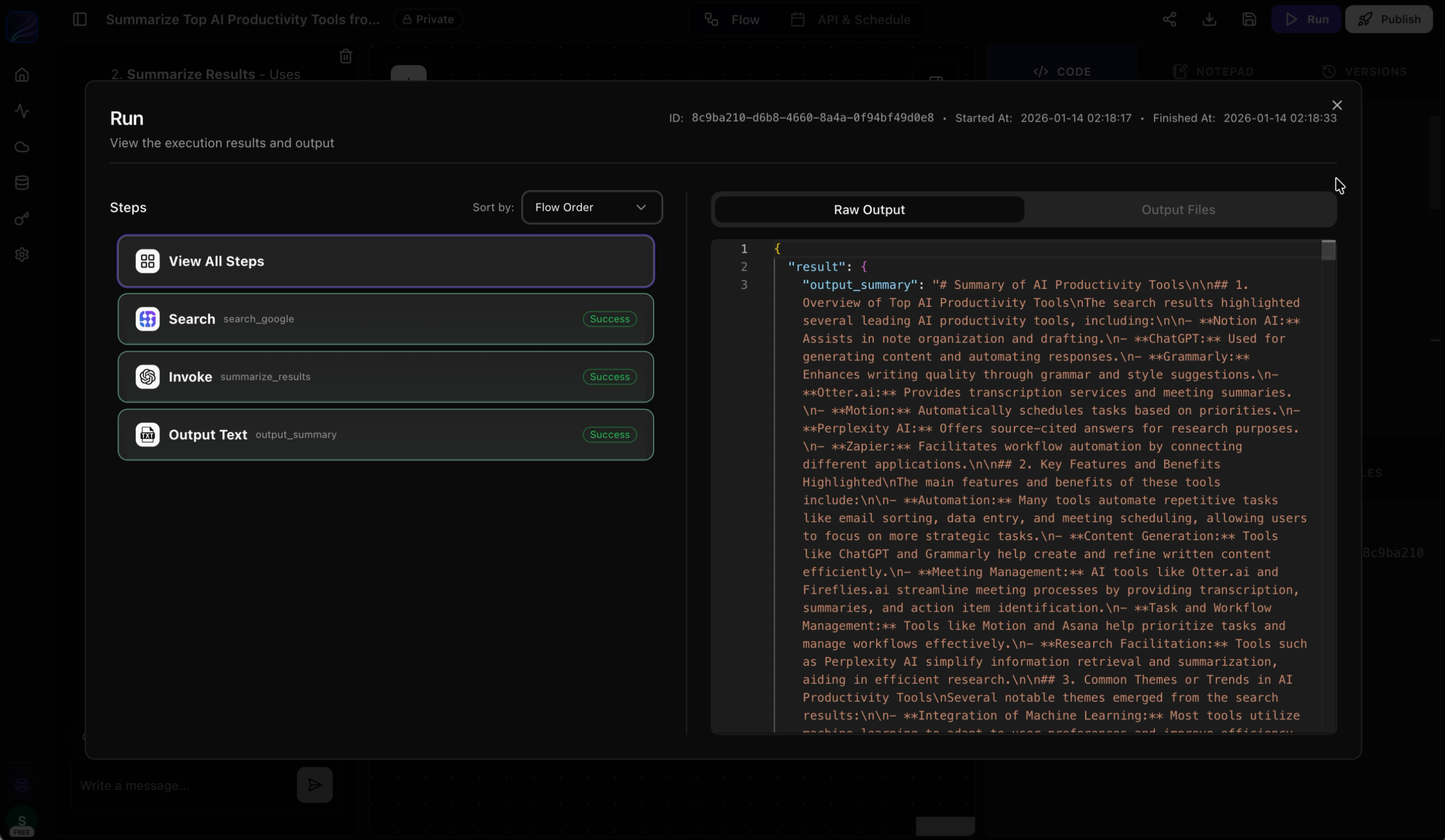This screenshot has width=1445, height=840.
Task: Click the run ID 8c9ba210-d6b8 text
Action: [812, 118]
